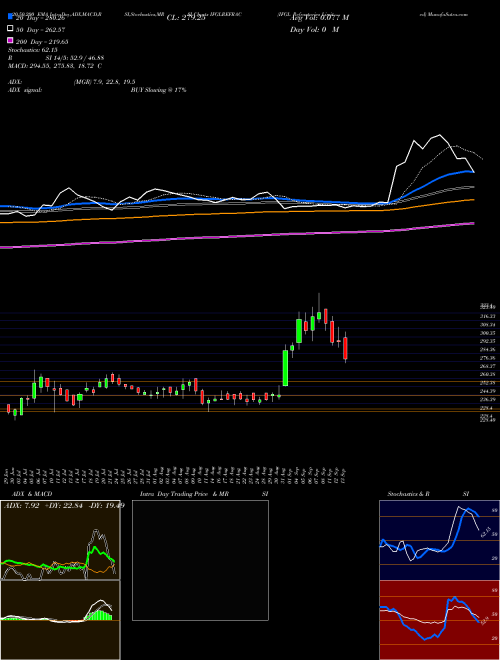Click the 'Avg Vol: 0.077 M' text
Image resolution: width=500 pixels, height=660 pixels.
click(x=319, y=18)
